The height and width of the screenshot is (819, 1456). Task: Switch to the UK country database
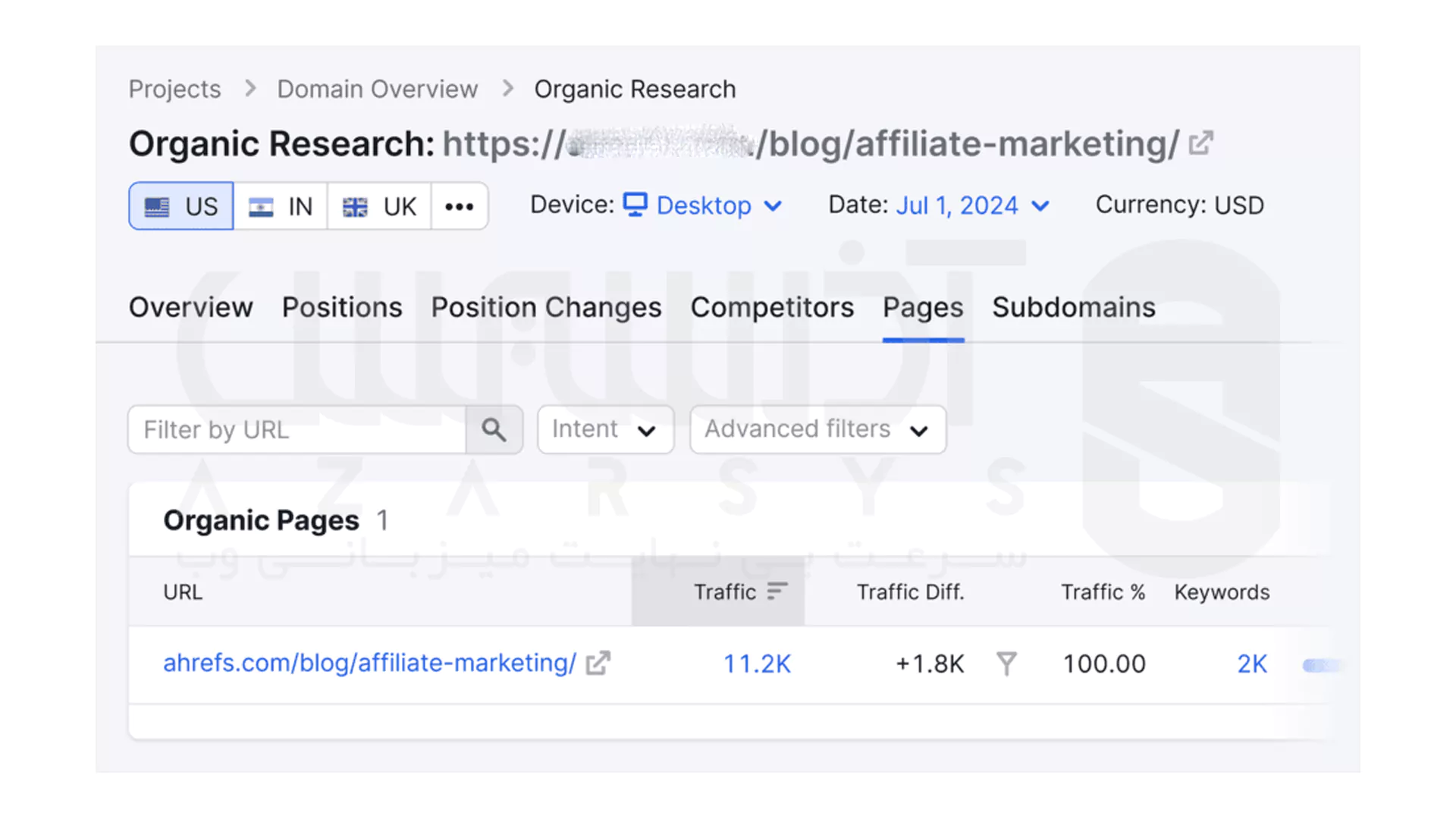coord(379,206)
